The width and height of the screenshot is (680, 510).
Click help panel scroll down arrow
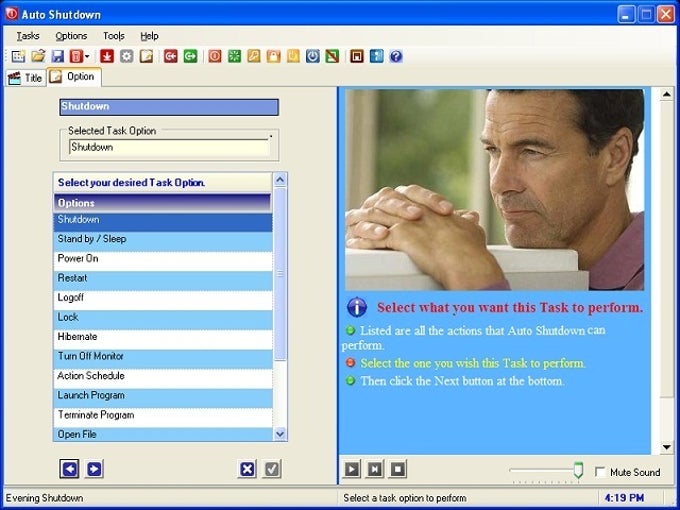tap(667, 447)
